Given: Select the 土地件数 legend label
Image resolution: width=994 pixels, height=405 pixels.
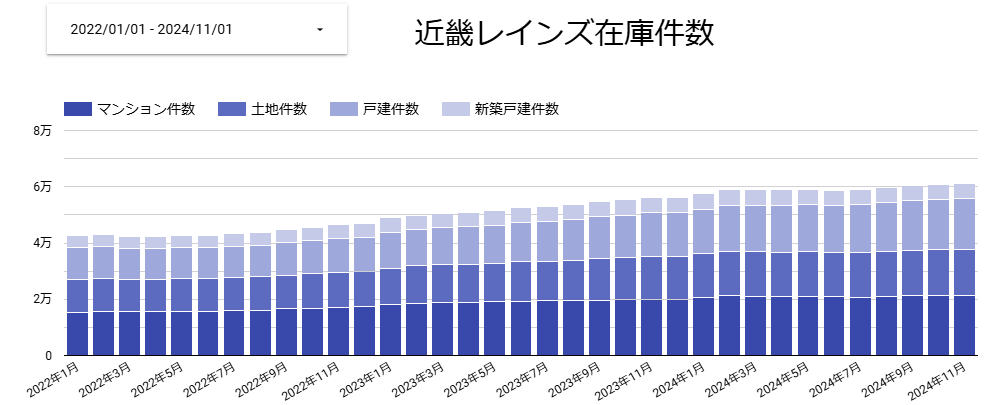Looking at the screenshot, I should coord(279,109).
